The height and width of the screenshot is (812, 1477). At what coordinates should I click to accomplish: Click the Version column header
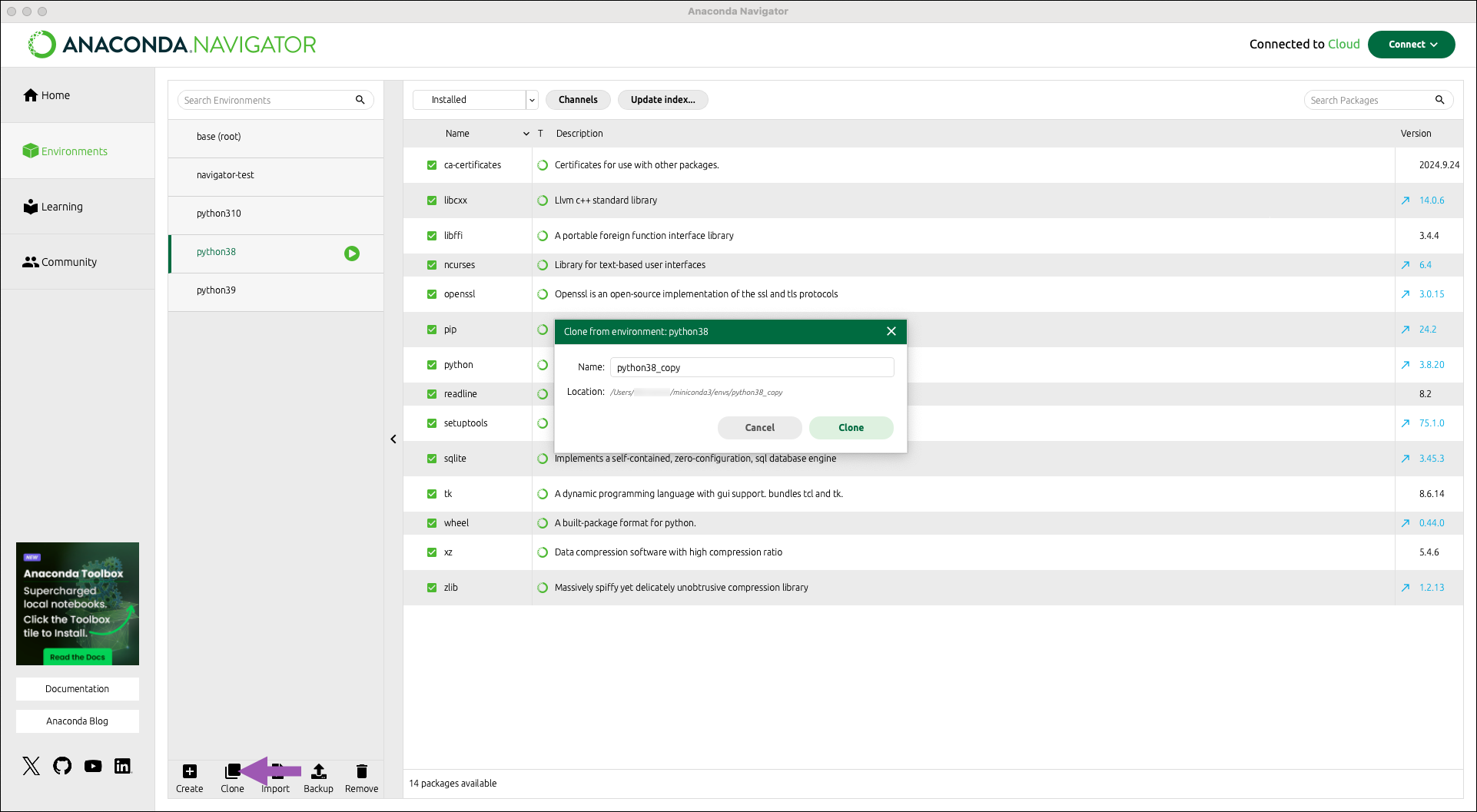pos(1416,134)
